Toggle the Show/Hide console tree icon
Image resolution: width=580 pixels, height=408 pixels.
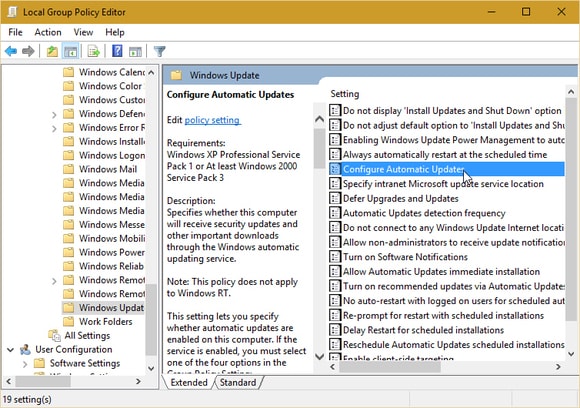tap(70, 51)
